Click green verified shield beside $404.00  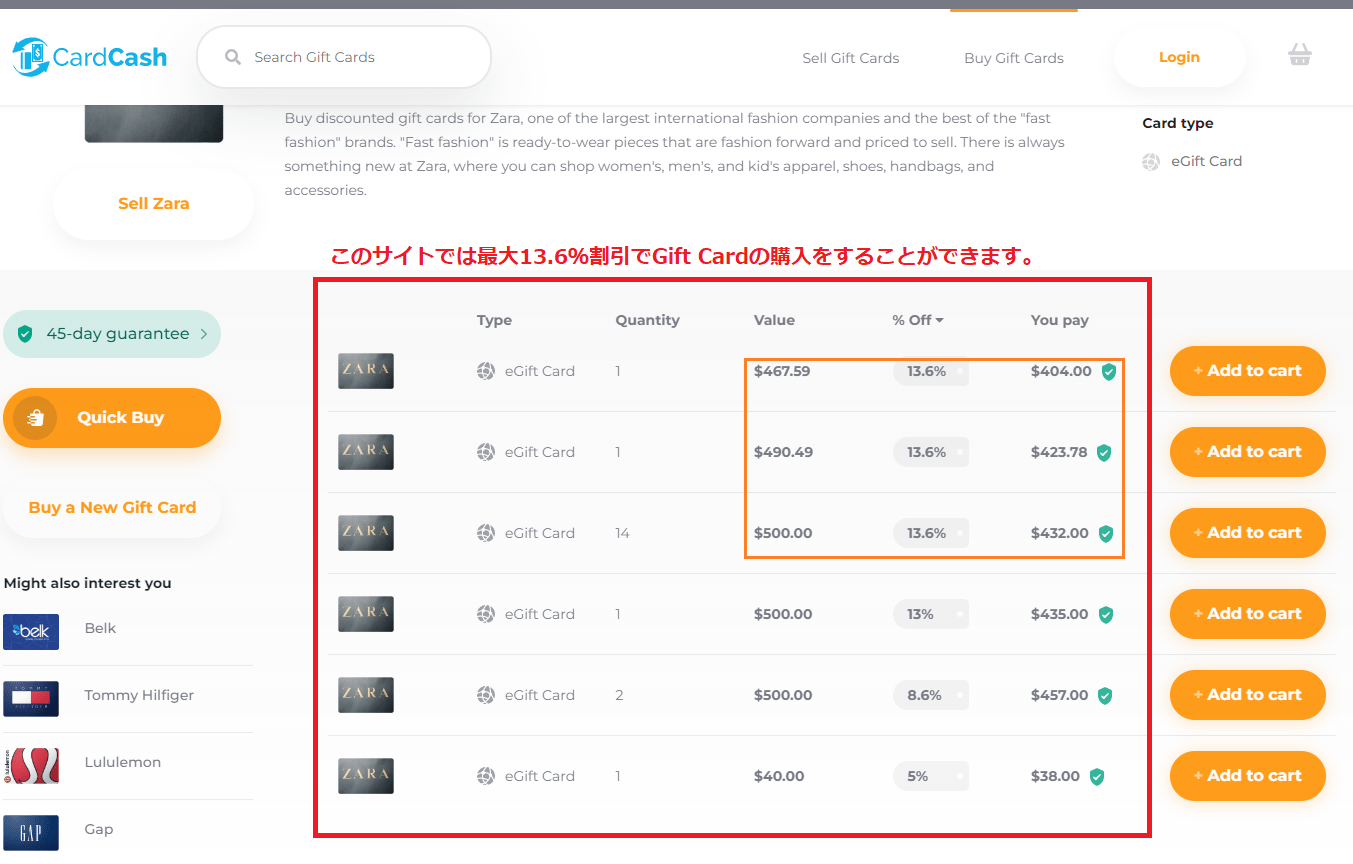1108,372
